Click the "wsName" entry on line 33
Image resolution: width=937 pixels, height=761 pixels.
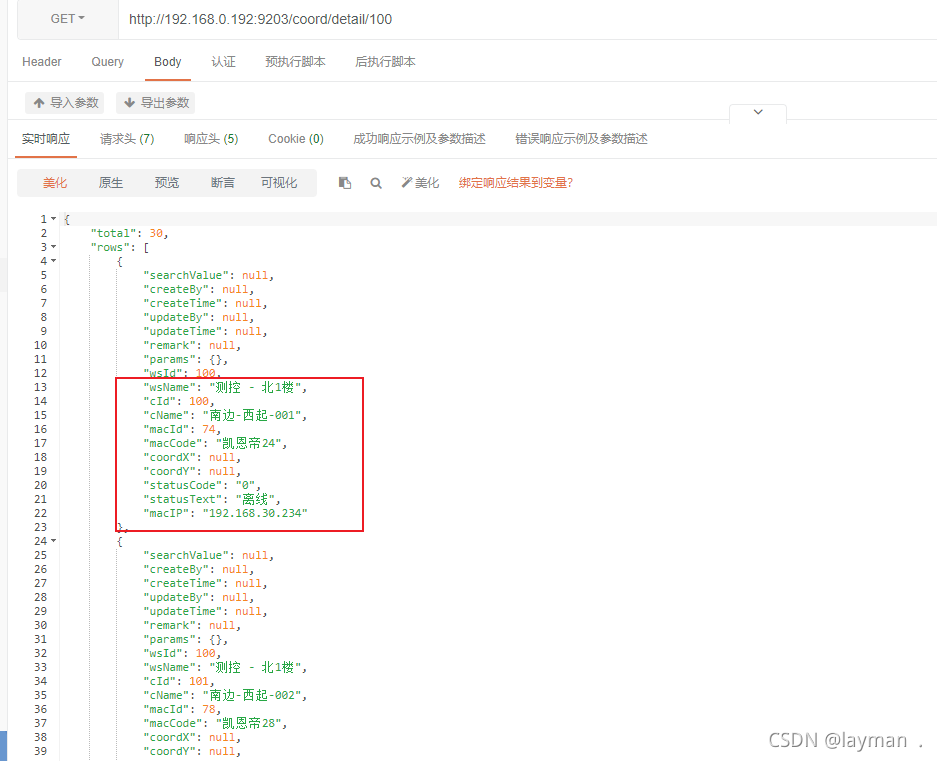pyautogui.click(x=225, y=667)
